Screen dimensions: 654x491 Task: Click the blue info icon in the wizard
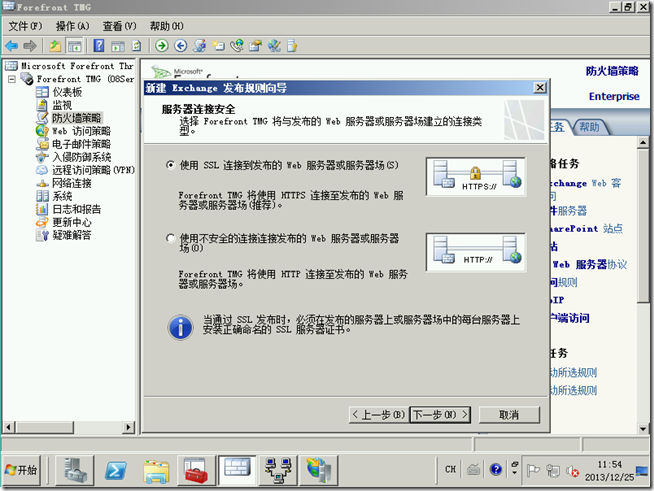(x=180, y=327)
